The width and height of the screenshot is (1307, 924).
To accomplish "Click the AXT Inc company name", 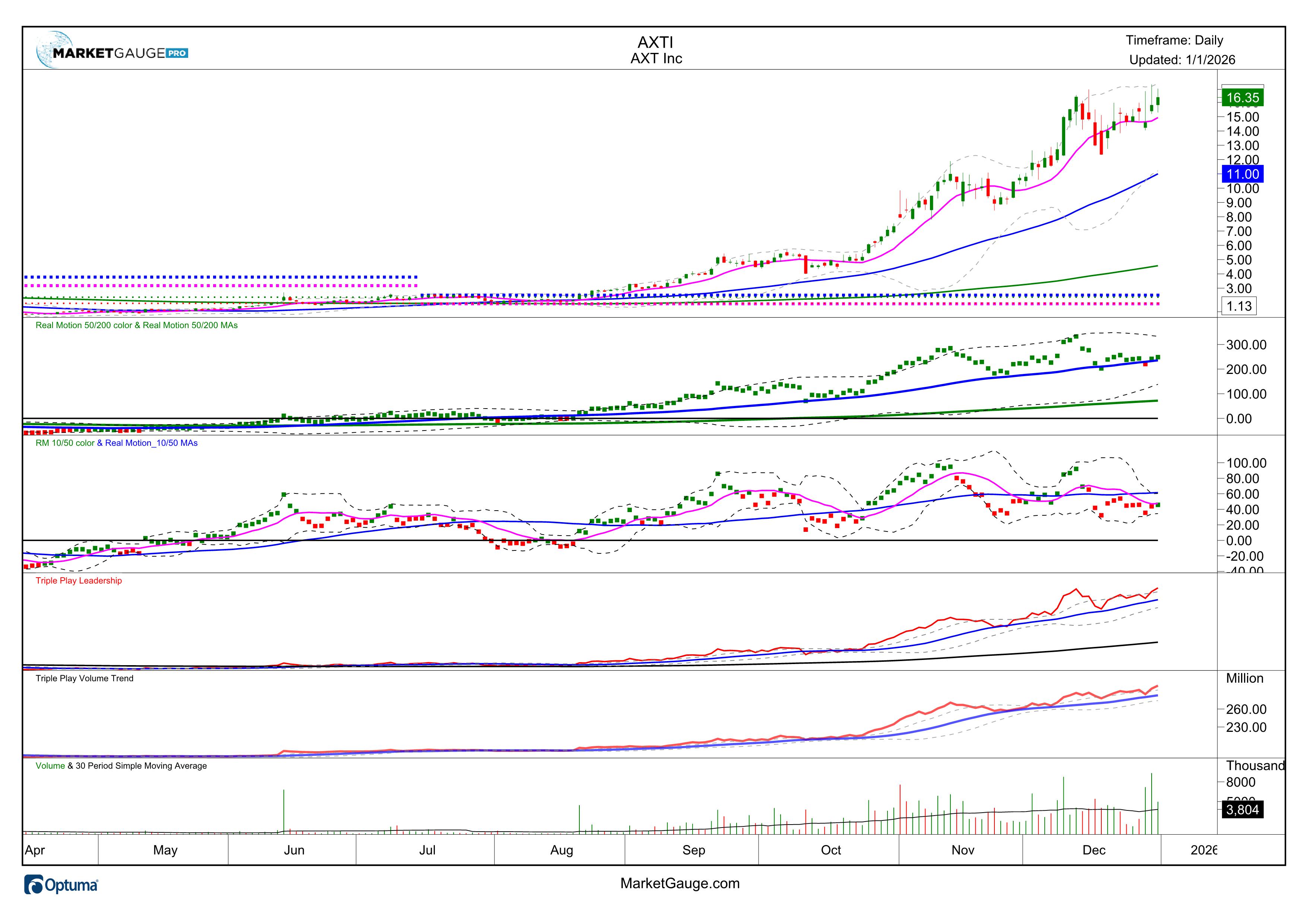I will pos(656,58).
